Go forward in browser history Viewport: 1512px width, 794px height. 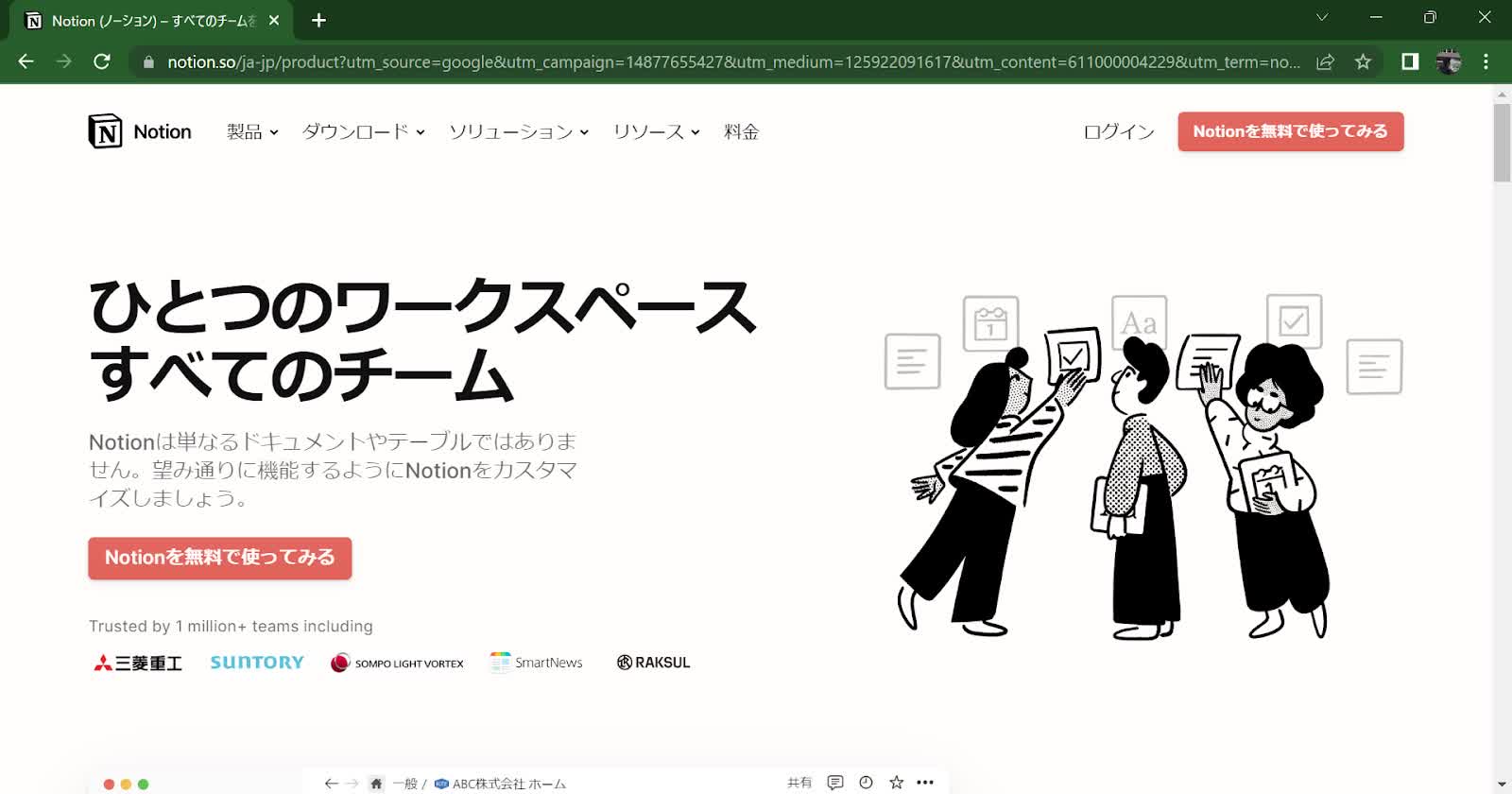[63, 61]
